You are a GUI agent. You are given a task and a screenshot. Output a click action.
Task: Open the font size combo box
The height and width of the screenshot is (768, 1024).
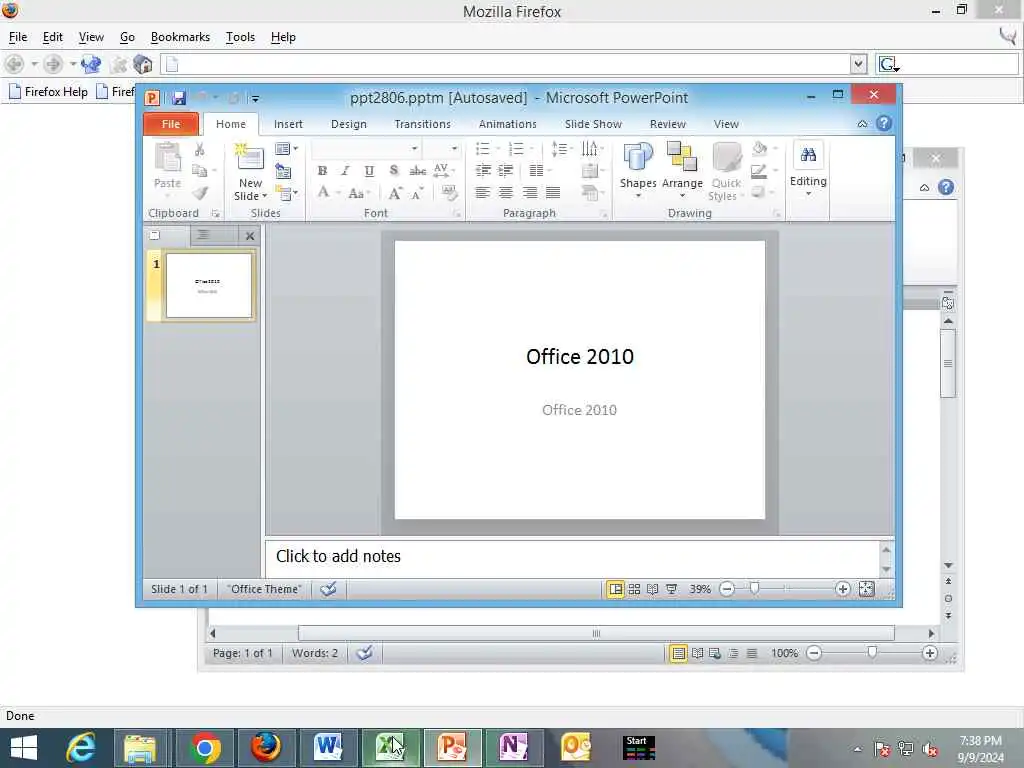(x=441, y=149)
